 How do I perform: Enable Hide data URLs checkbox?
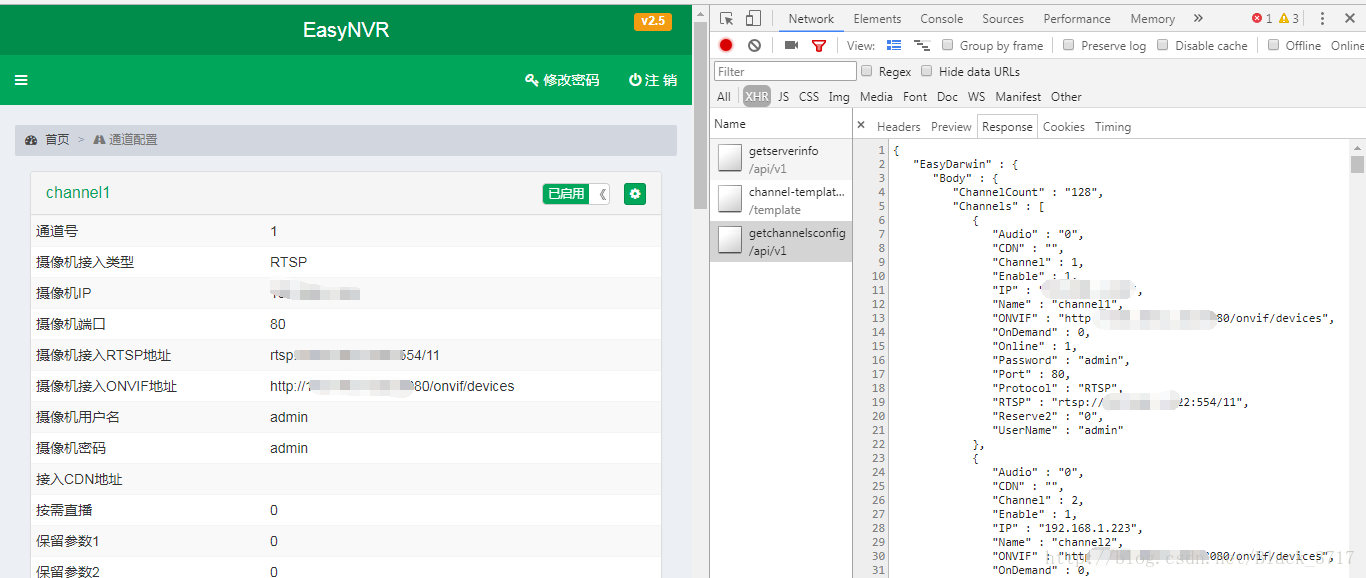tap(927, 71)
